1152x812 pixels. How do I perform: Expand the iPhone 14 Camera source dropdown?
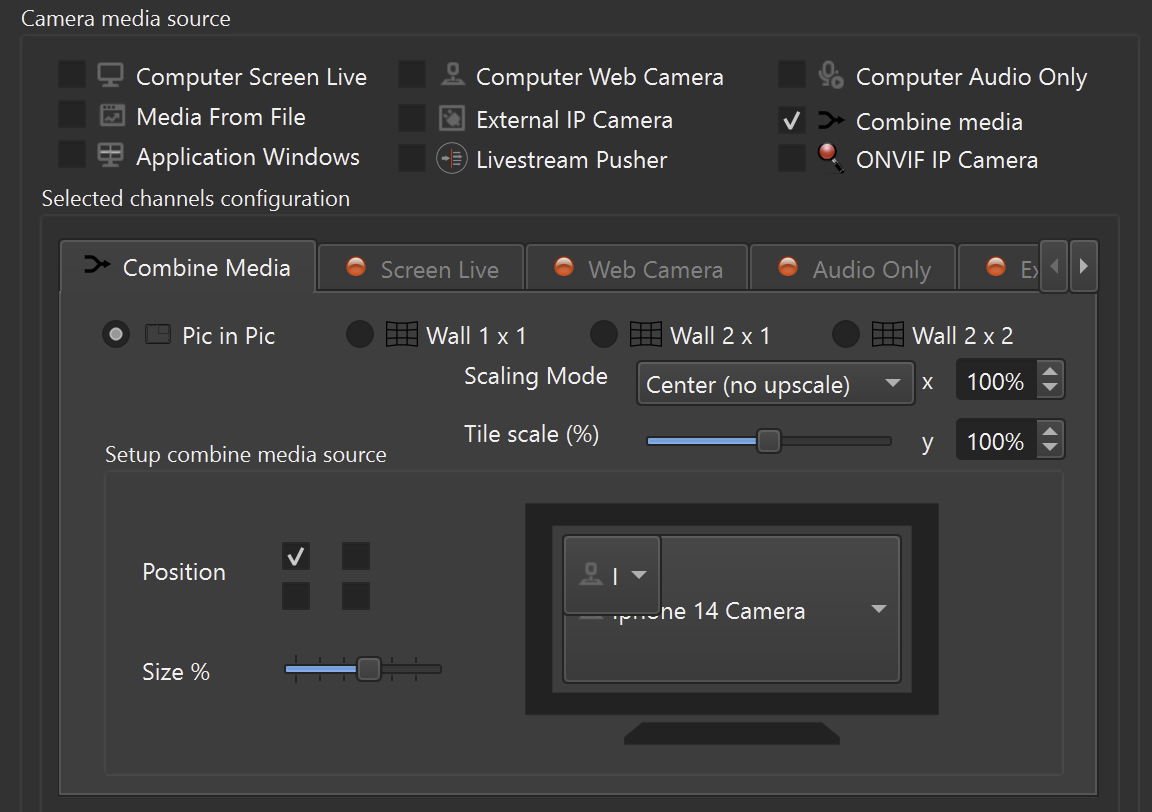pos(878,609)
